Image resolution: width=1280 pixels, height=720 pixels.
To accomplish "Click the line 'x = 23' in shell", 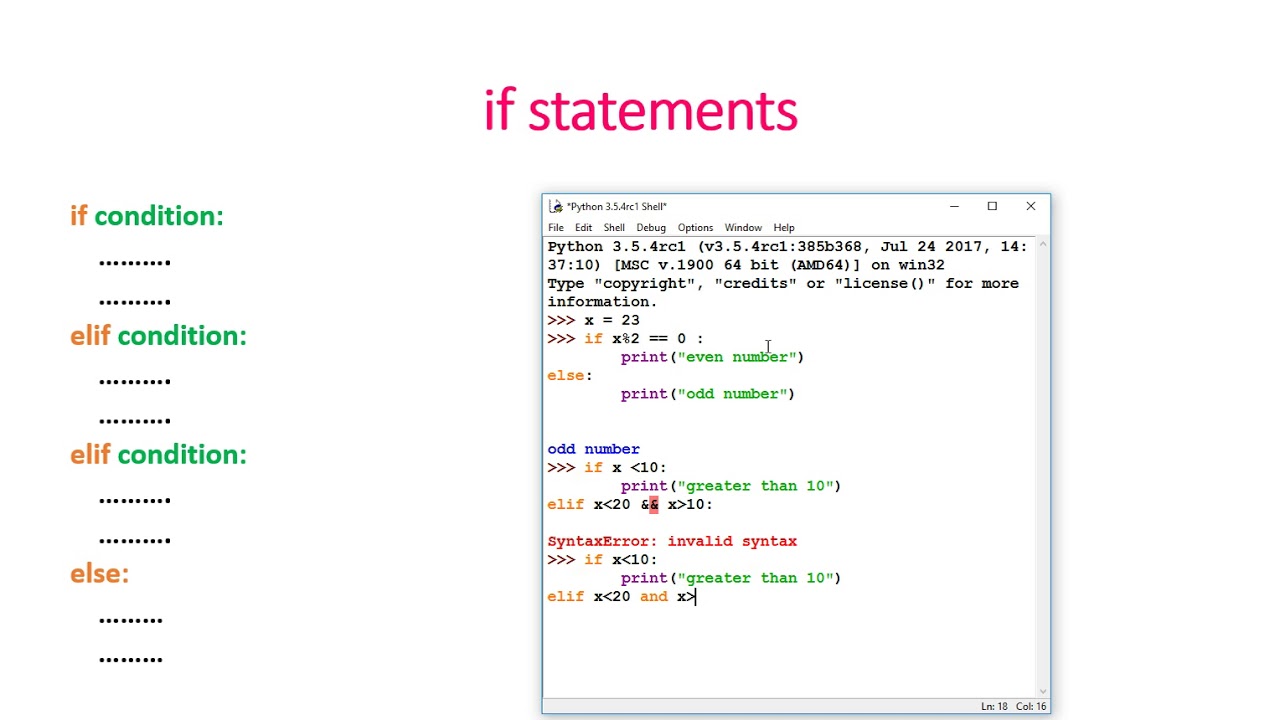I will point(612,320).
